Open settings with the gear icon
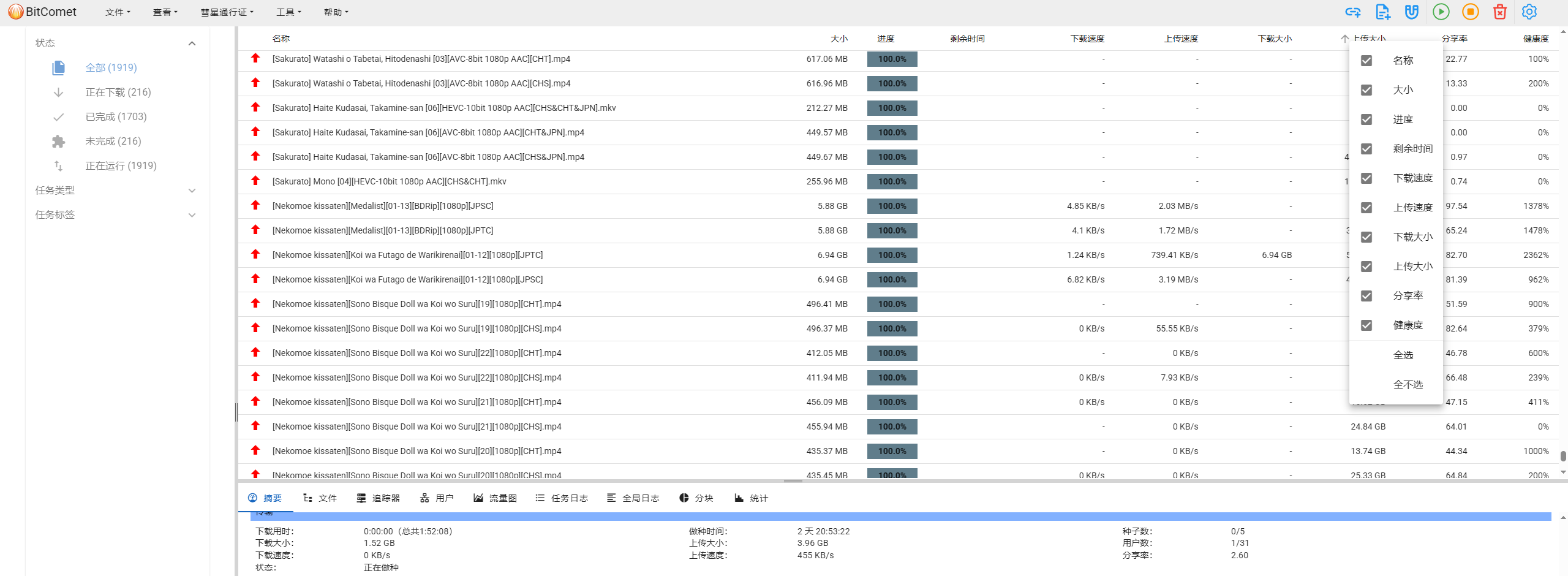Image resolution: width=1568 pixels, height=576 pixels. (1529, 12)
